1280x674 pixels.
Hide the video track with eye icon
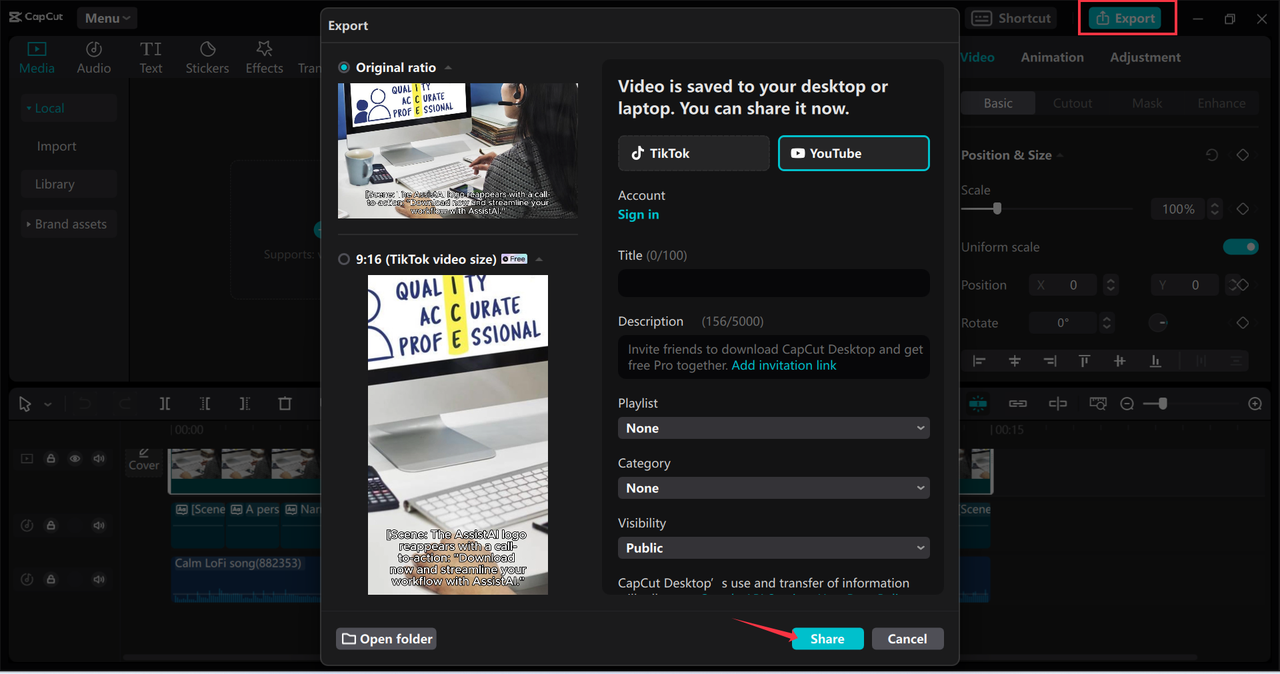tap(75, 458)
